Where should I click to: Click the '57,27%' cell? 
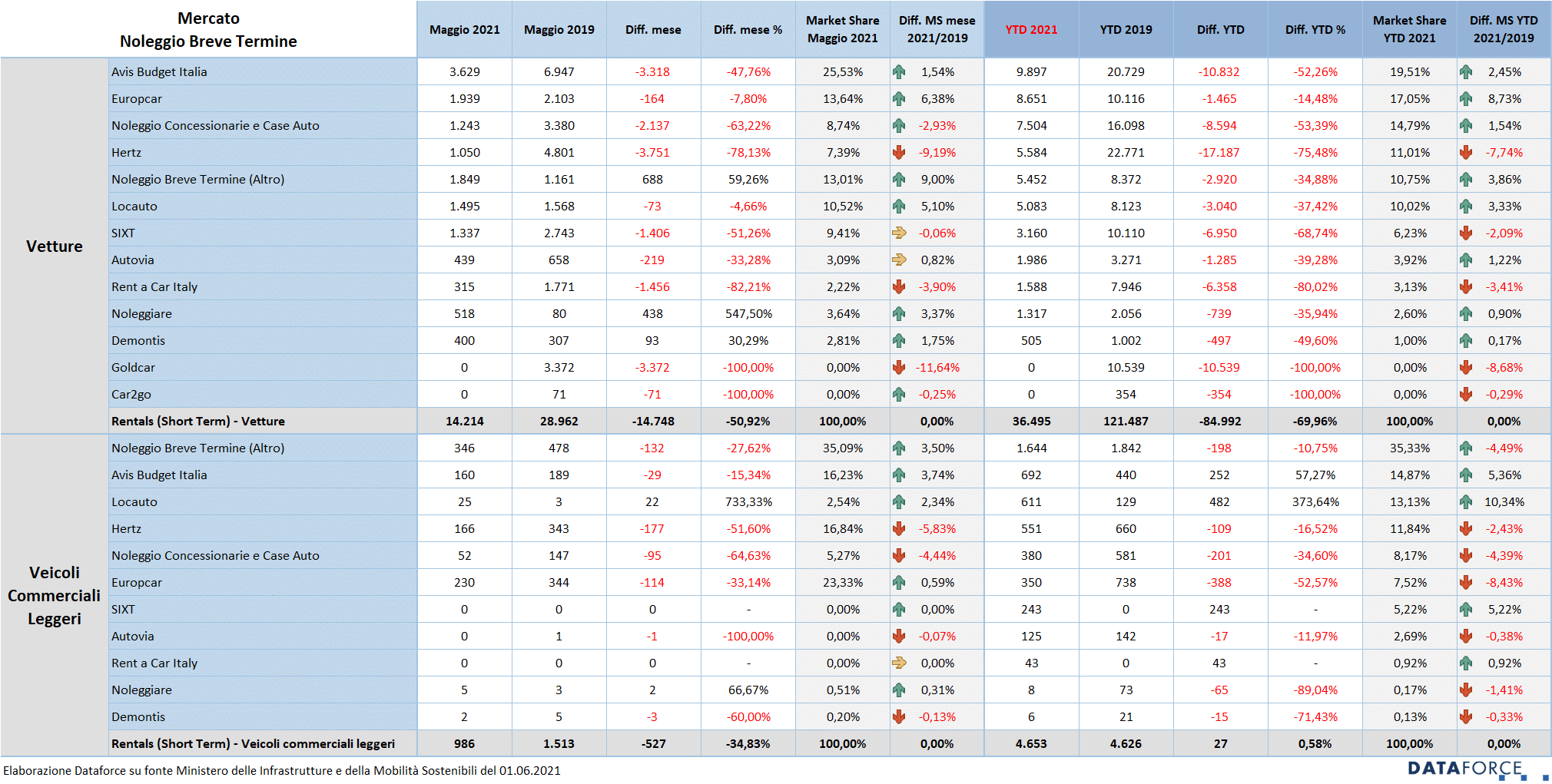[1315, 475]
